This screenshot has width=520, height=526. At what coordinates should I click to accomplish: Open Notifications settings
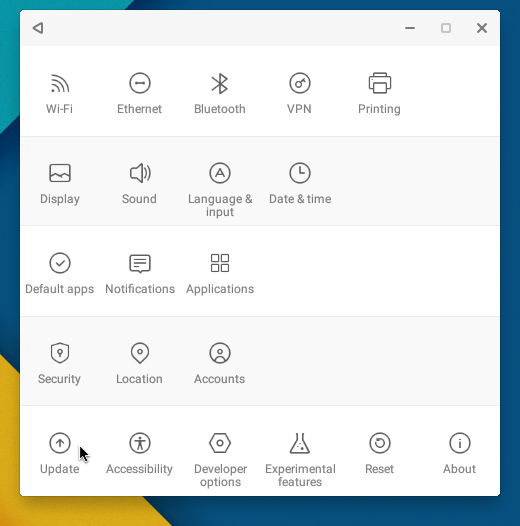(140, 273)
